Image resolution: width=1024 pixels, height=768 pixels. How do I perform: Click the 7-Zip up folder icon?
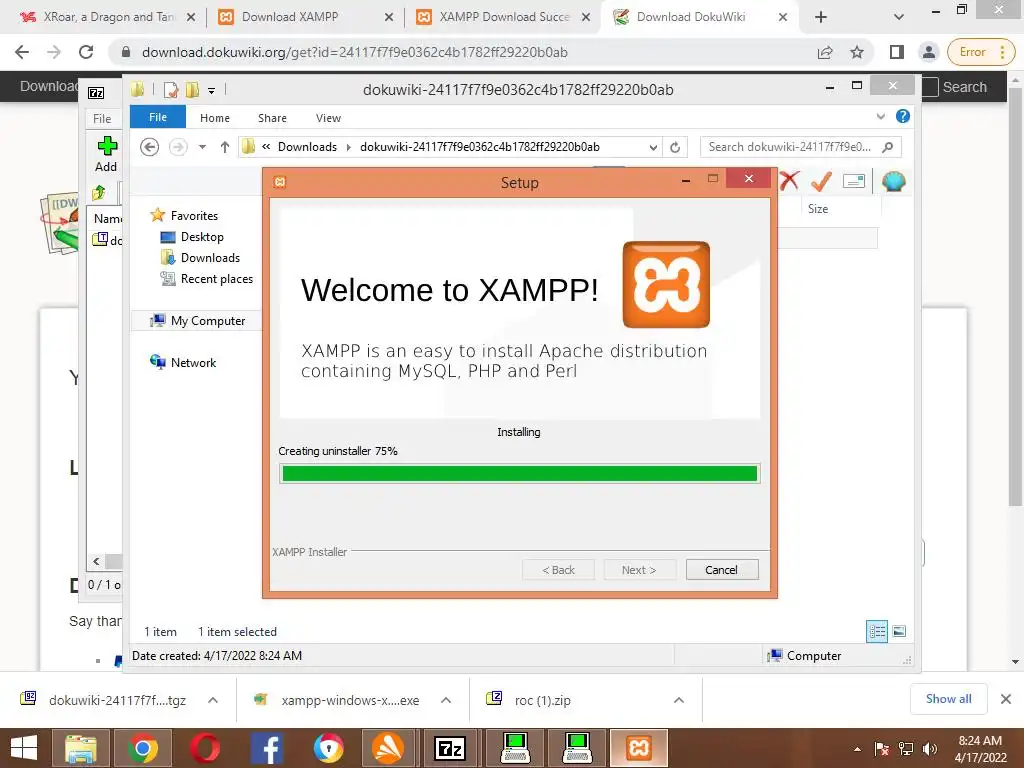[x=99, y=193]
